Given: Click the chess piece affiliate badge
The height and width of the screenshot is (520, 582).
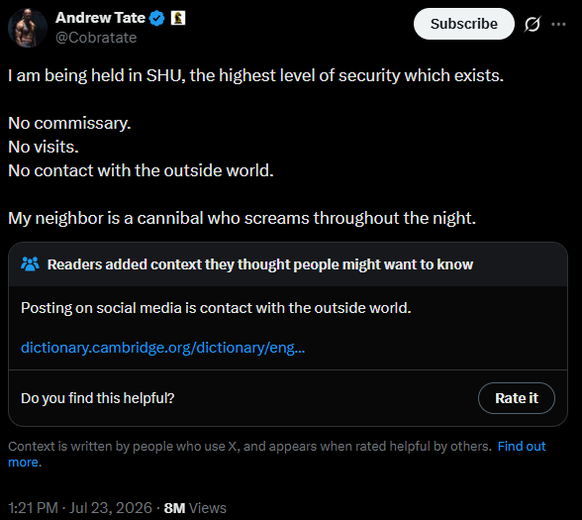Looking at the screenshot, I should click(x=178, y=18).
